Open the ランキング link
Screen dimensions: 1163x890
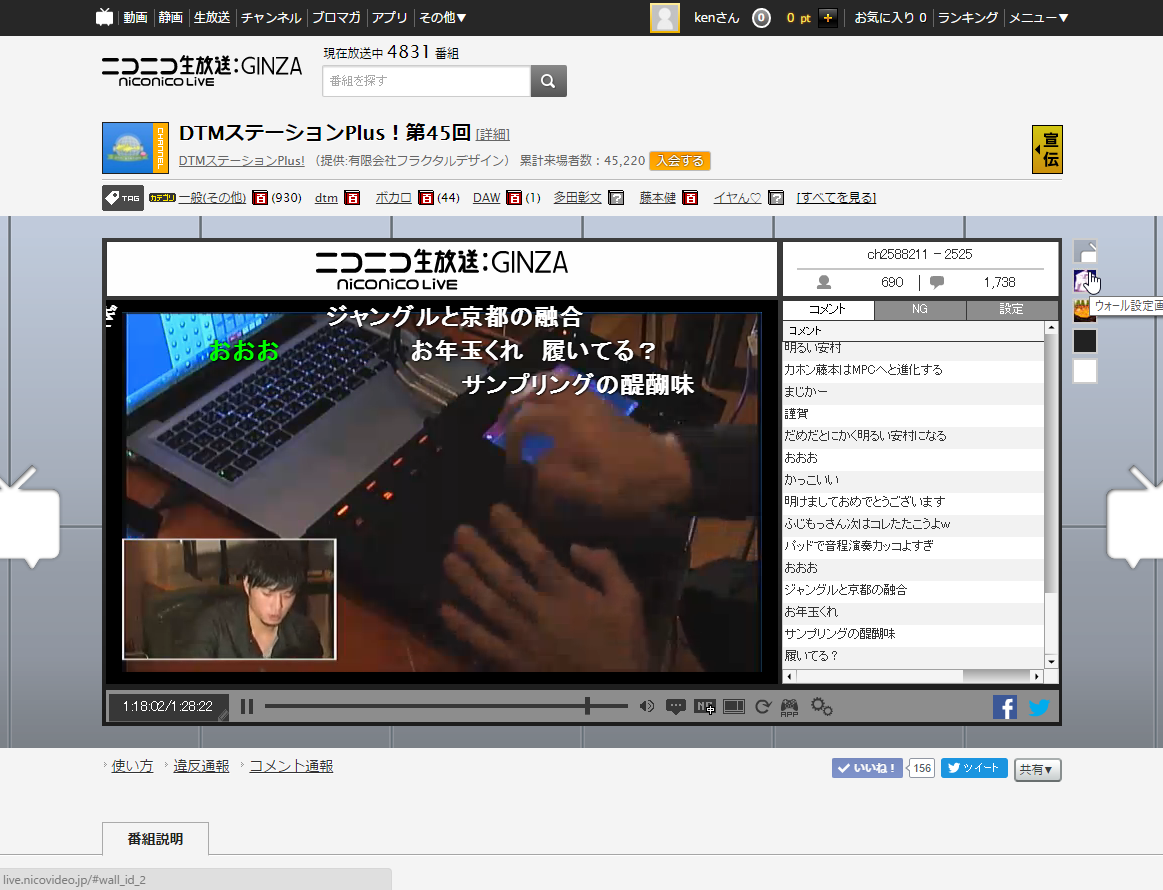[968, 17]
